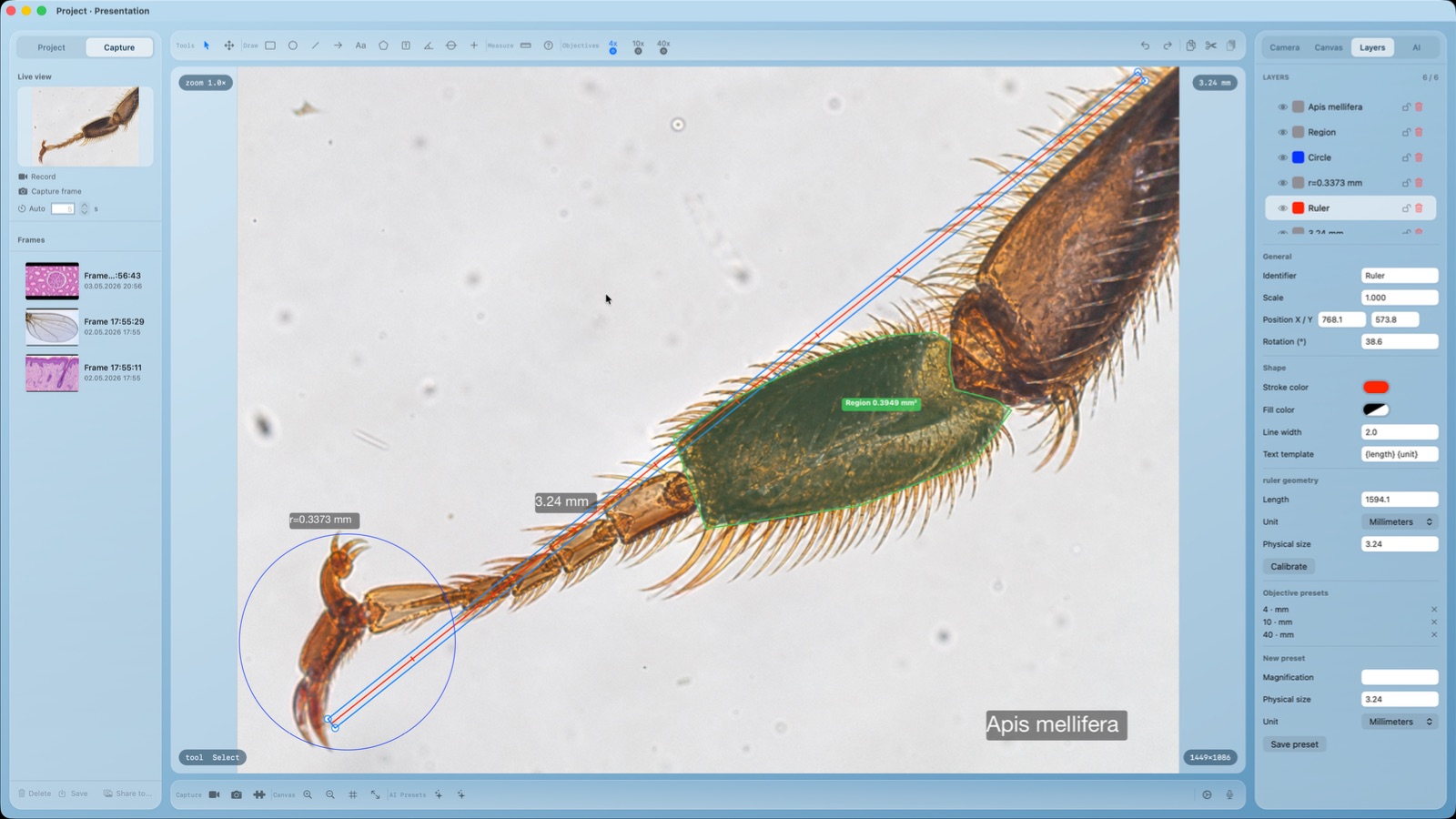Pick the Rectangle draw tool

270,45
